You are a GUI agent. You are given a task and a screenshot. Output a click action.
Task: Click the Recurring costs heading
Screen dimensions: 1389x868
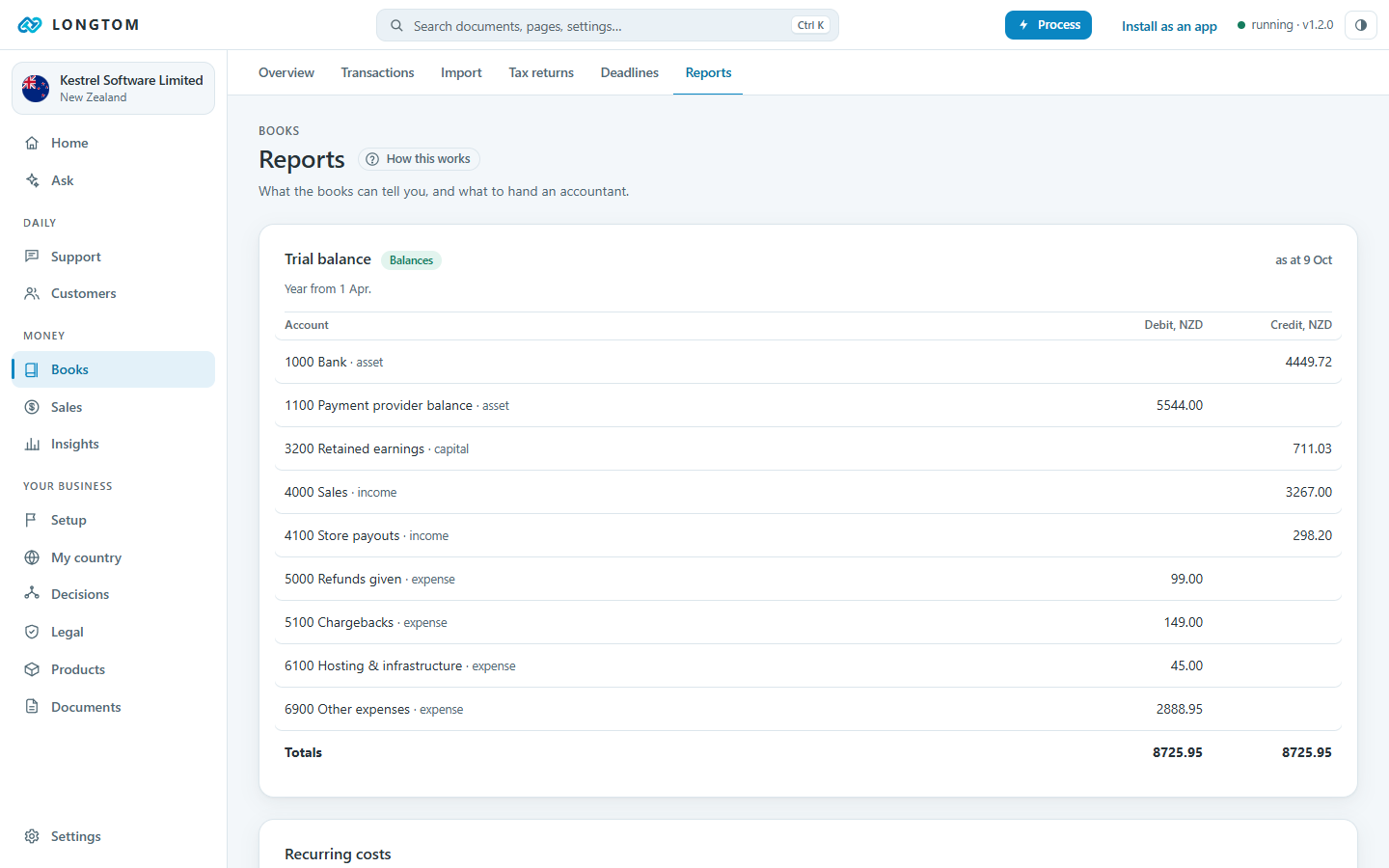coord(338,854)
